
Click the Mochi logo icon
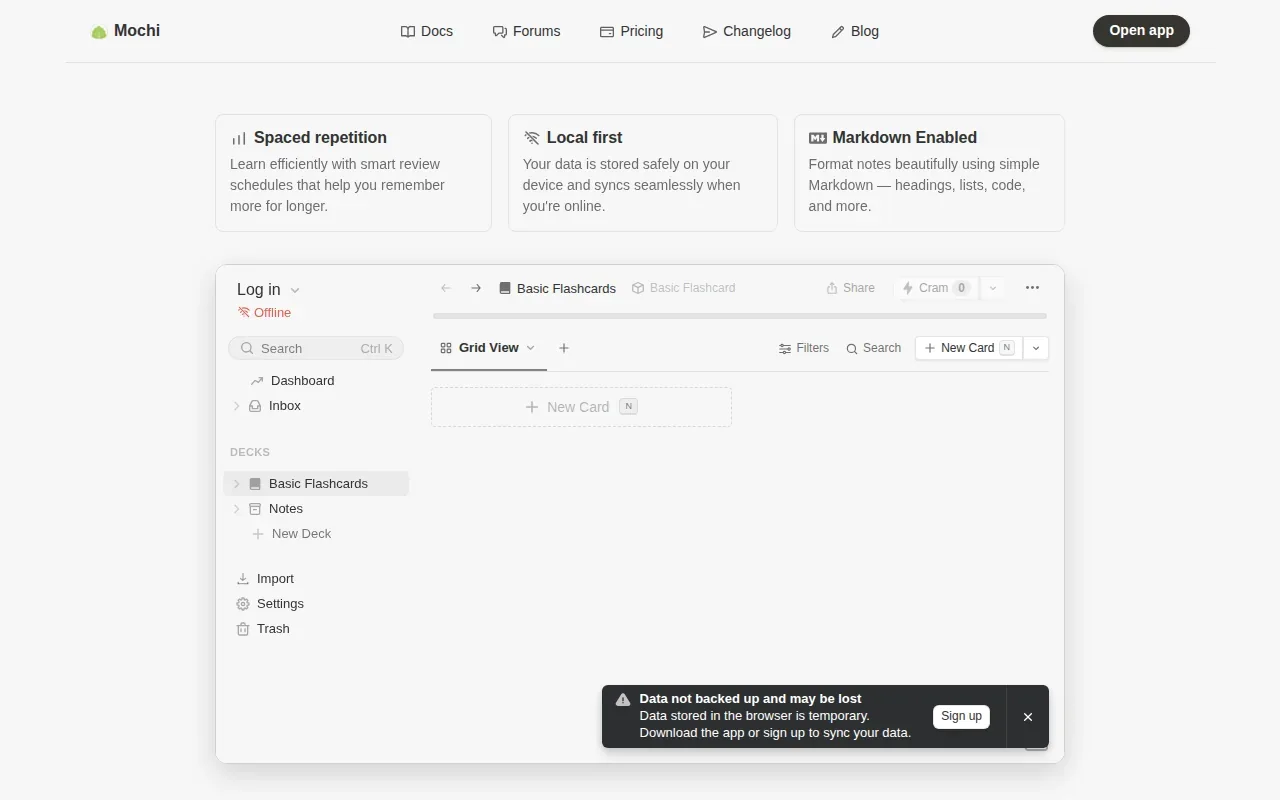tap(99, 32)
